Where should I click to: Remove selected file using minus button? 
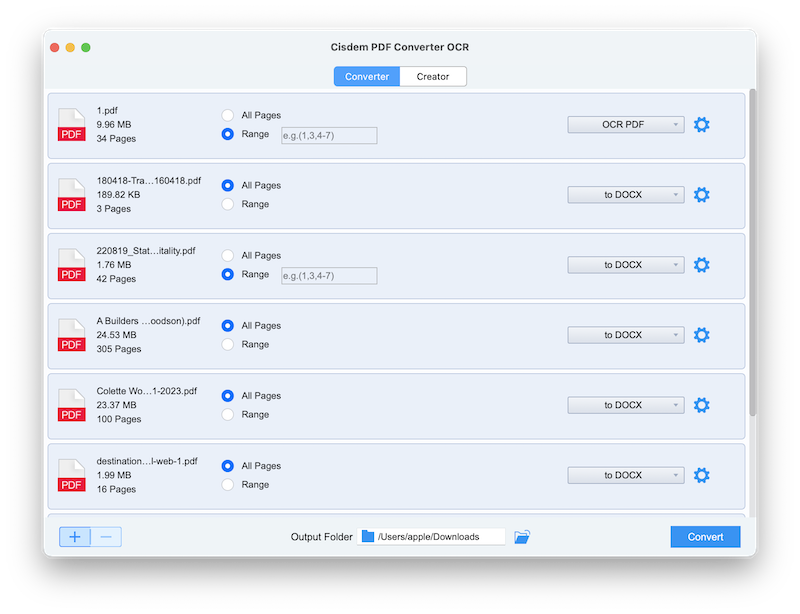[x=106, y=537]
